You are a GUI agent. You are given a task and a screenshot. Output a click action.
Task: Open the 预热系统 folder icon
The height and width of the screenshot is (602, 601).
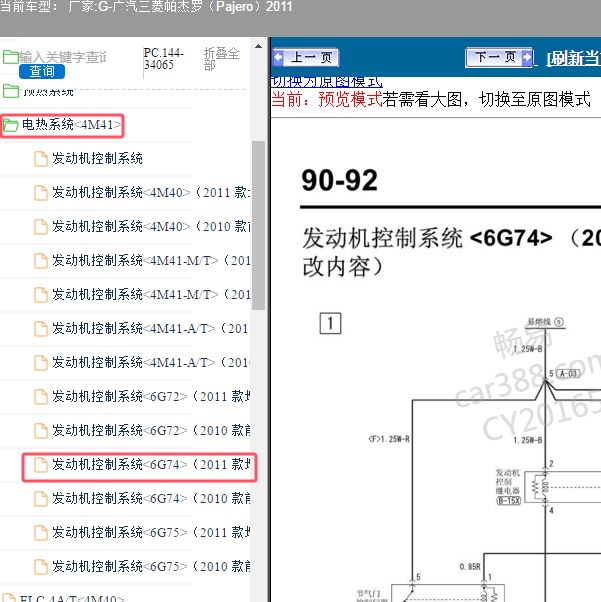pyautogui.click(x=11, y=91)
